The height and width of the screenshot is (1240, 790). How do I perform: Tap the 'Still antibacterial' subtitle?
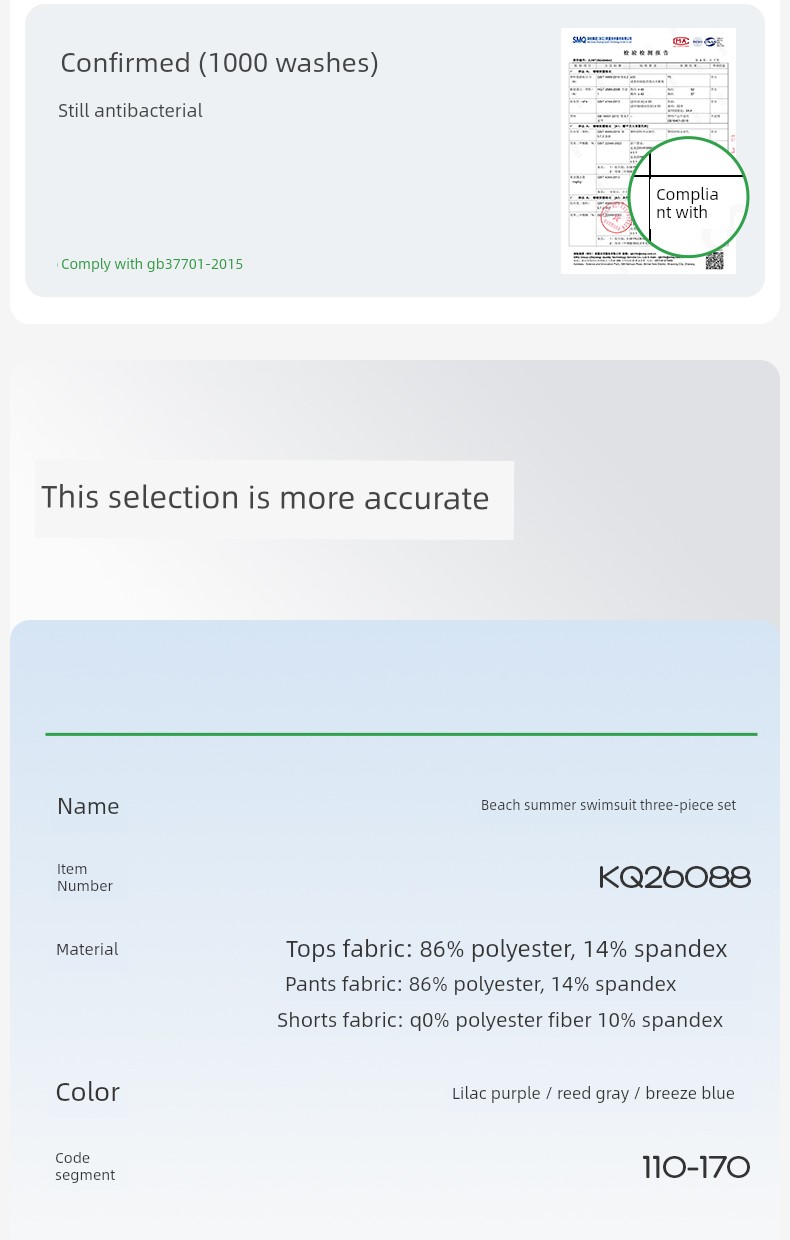130,111
